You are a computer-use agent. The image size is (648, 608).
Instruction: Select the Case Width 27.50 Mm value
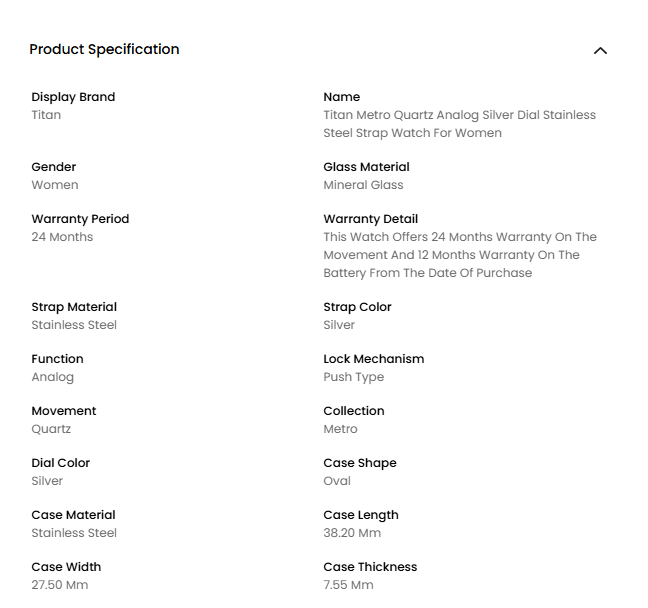(60, 585)
